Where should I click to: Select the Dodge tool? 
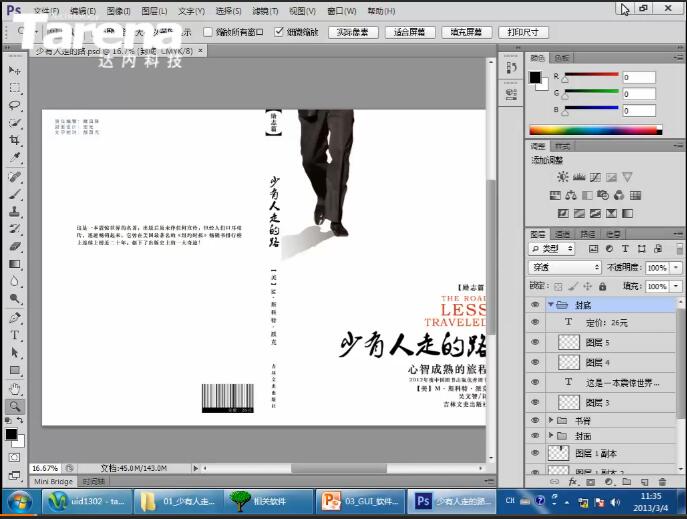[x=14, y=299]
